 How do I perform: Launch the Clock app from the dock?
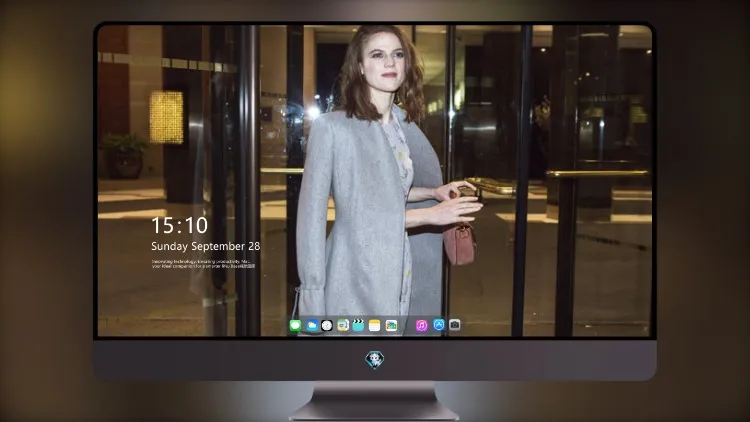(327, 326)
